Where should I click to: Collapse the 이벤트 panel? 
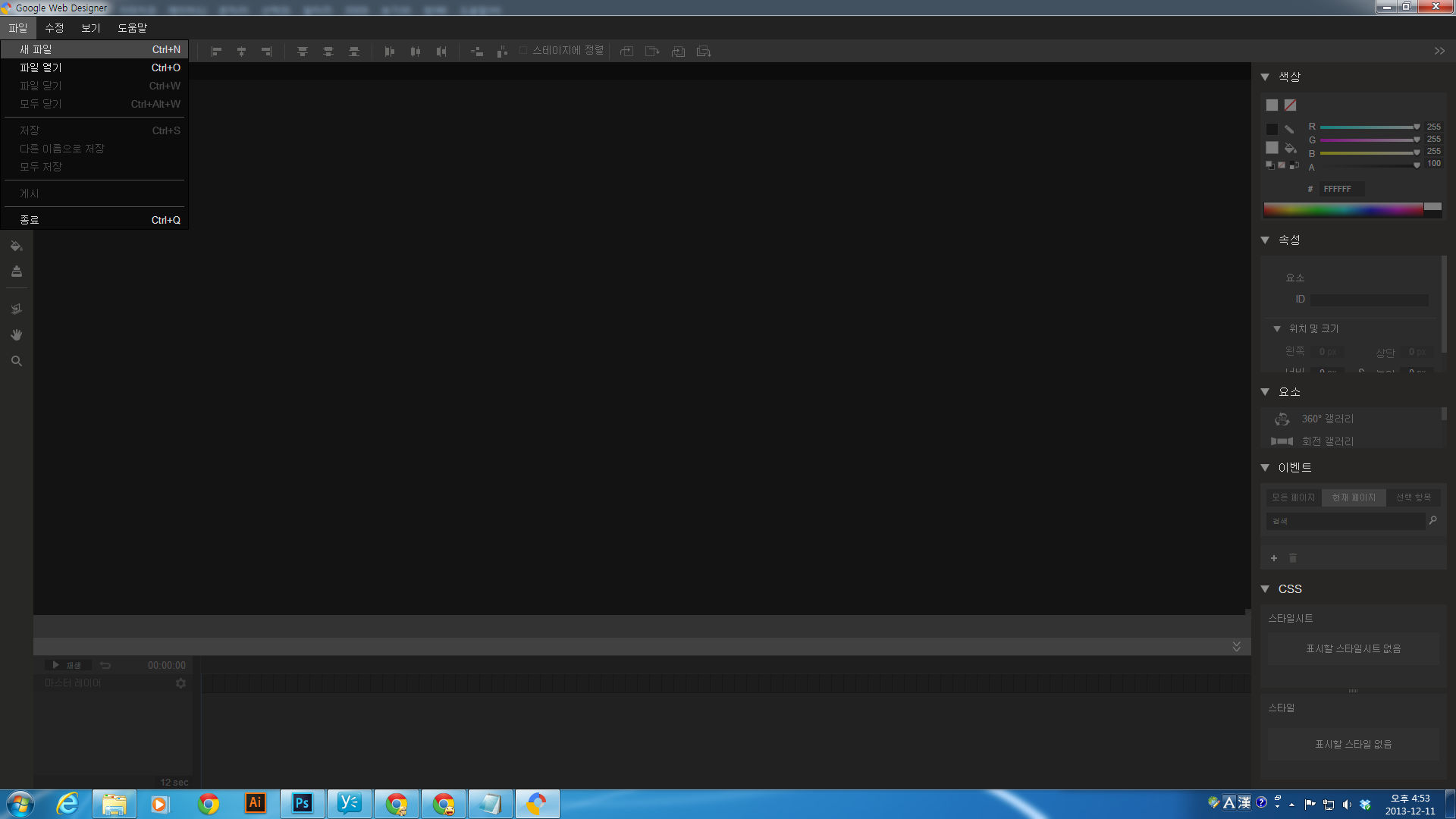pyautogui.click(x=1265, y=468)
